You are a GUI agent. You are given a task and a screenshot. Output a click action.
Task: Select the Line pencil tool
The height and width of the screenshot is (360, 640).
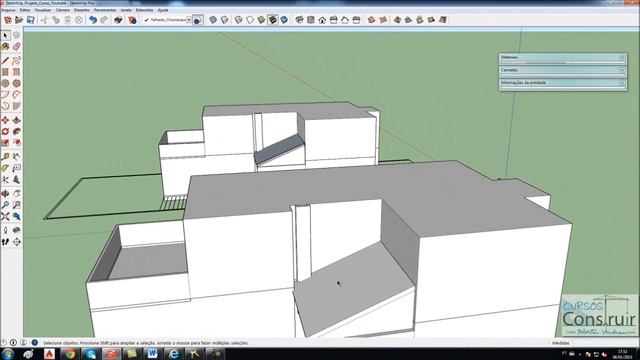5,61
